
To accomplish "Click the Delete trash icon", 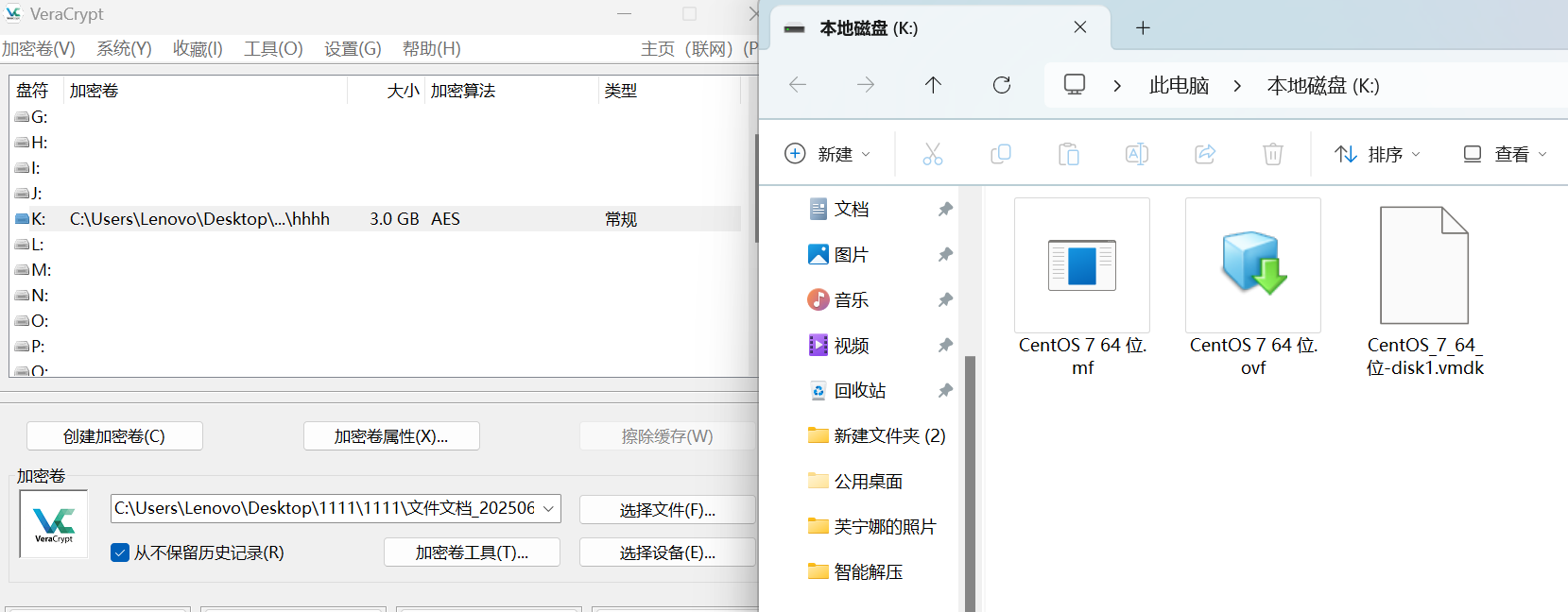I will click(1273, 154).
